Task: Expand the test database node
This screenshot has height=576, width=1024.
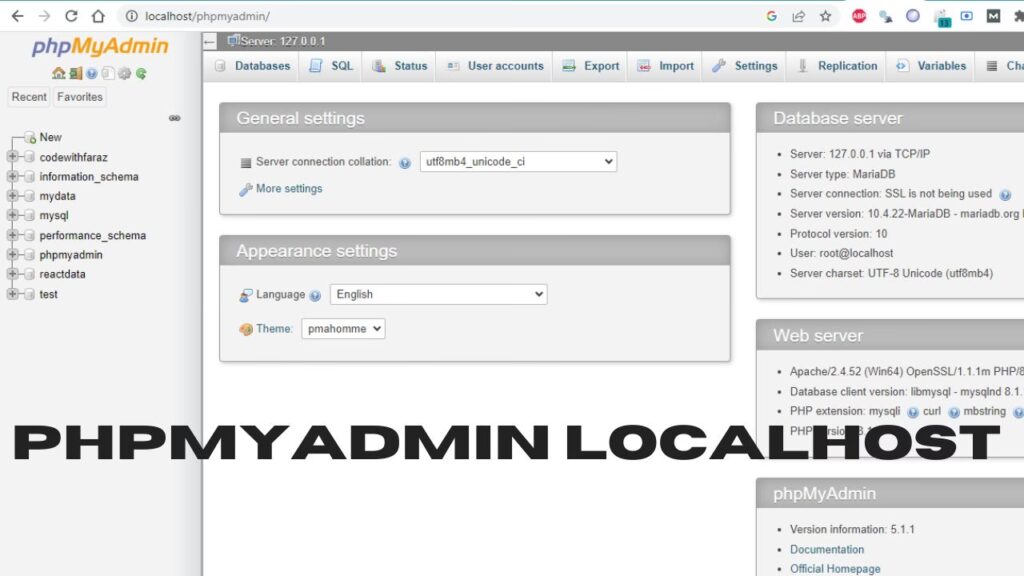Action: tap(12, 294)
